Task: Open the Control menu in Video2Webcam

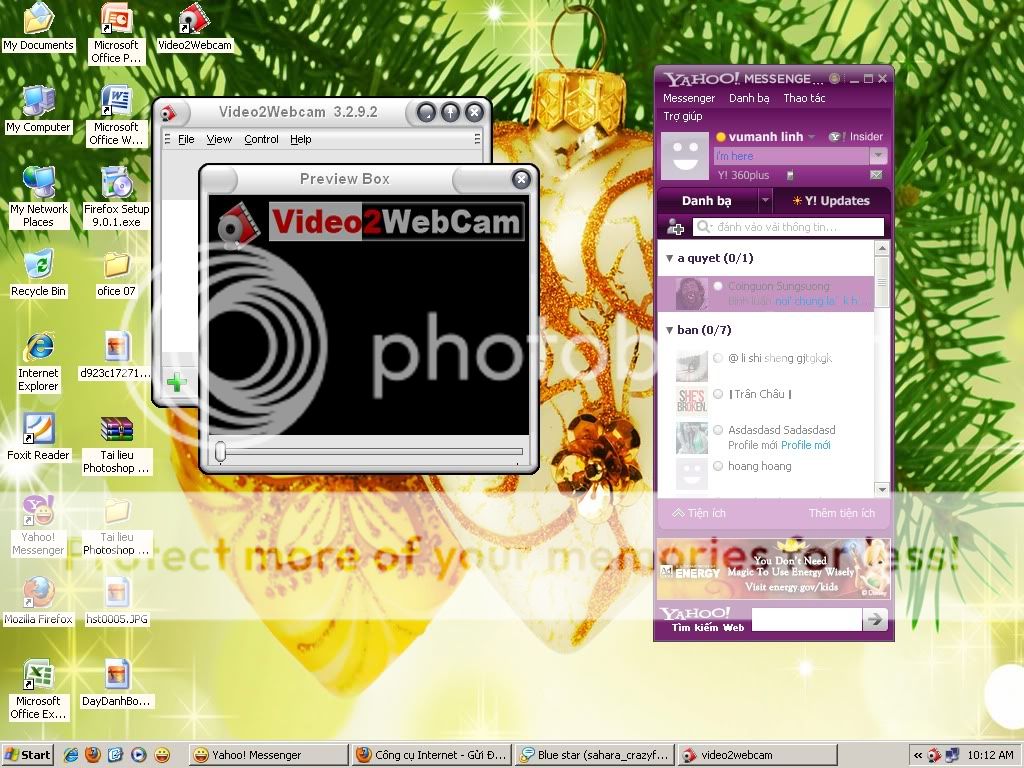Action: pos(261,139)
